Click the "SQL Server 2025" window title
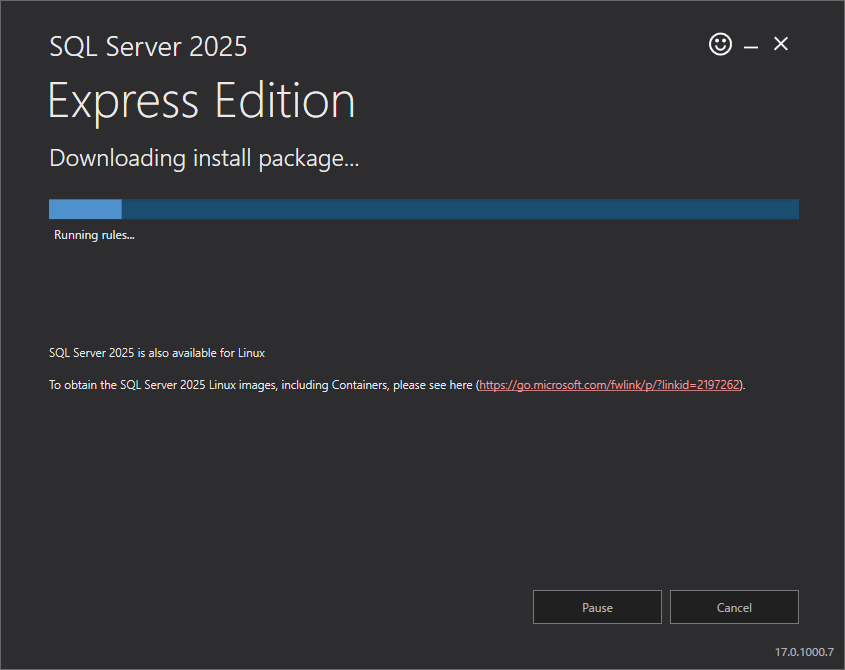The image size is (845, 670). 148,46
